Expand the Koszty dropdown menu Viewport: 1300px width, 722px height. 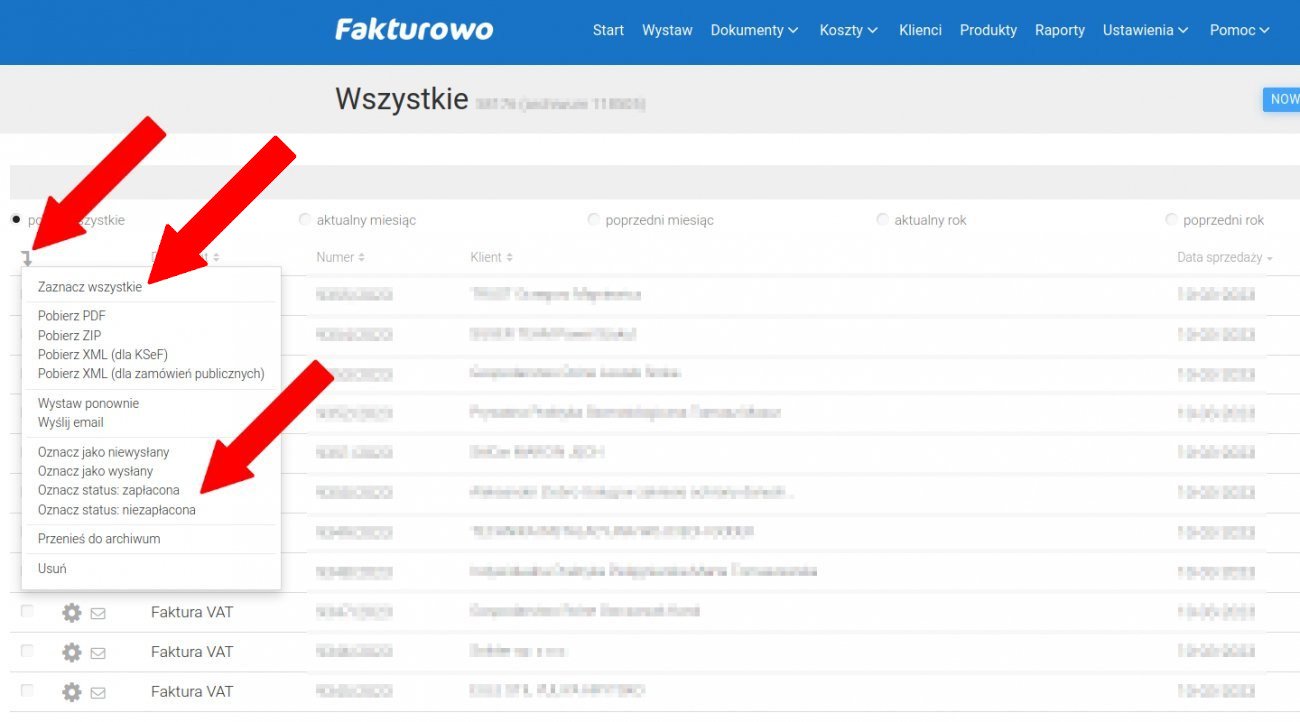click(x=849, y=30)
